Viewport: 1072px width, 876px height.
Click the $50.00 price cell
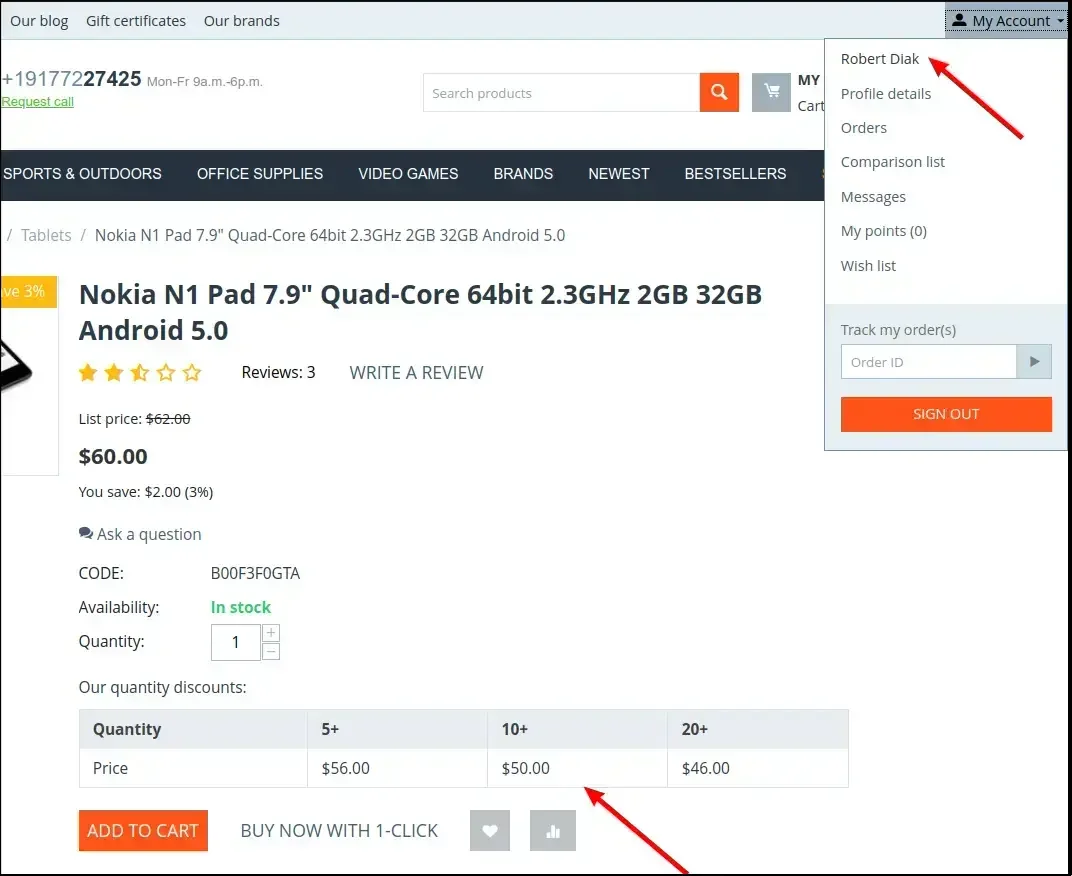[x=577, y=768]
